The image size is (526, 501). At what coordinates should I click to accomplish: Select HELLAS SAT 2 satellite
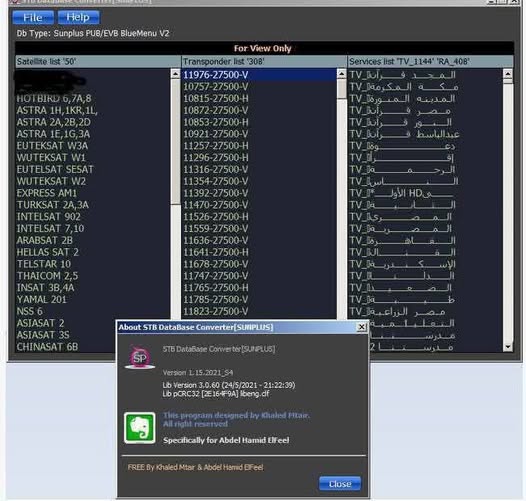coord(93,252)
